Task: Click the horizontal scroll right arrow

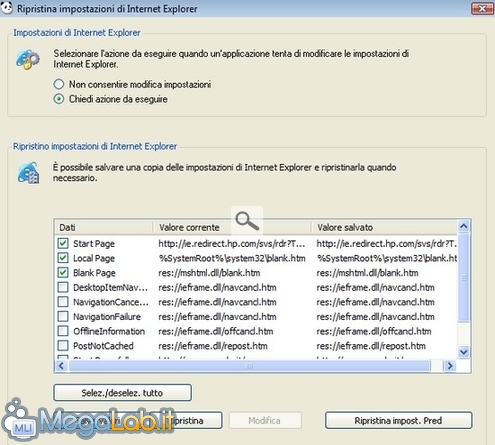Action: [x=450, y=366]
